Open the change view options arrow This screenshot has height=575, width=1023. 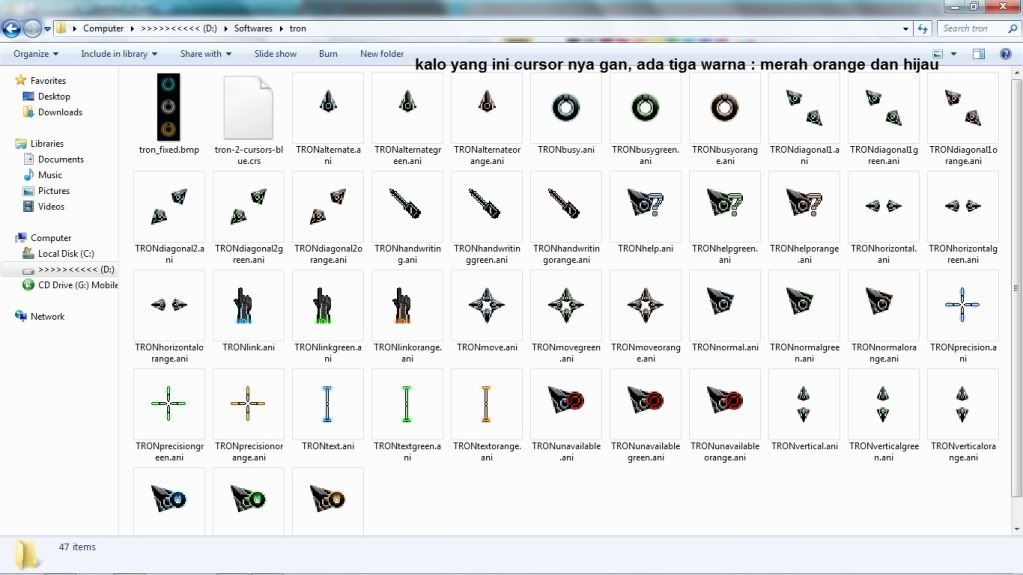[x=953, y=54]
